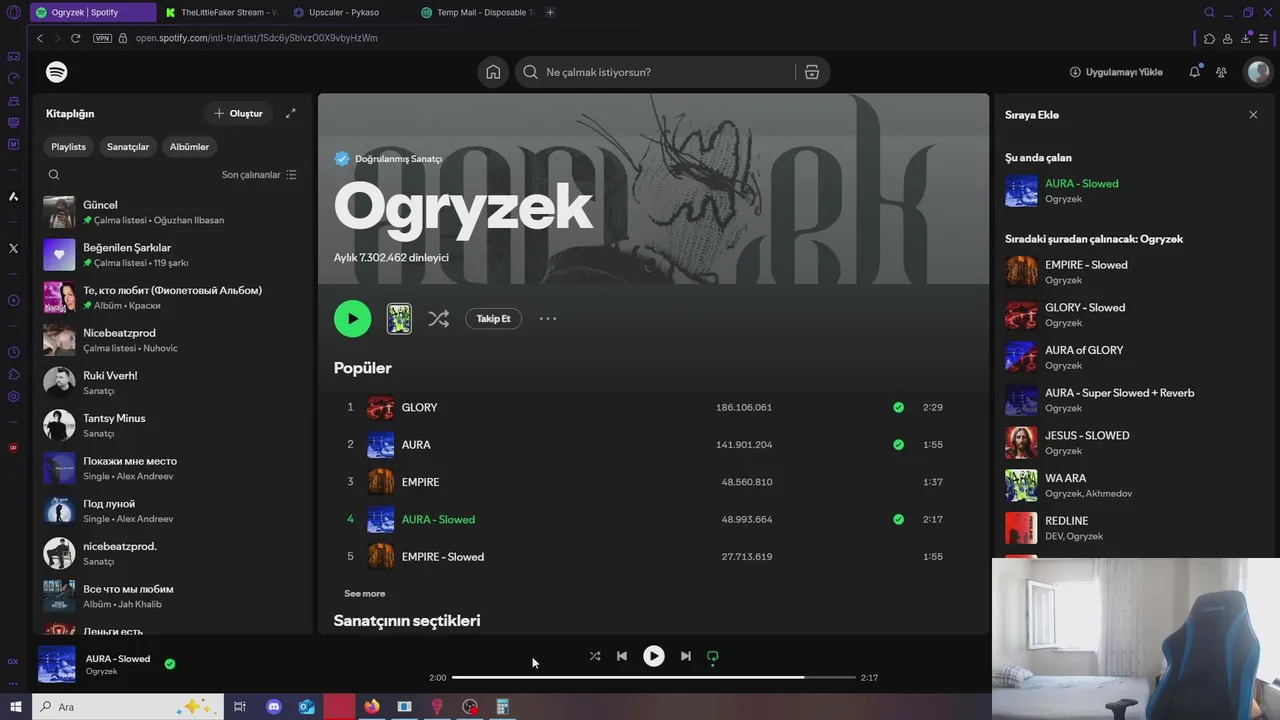This screenshot has height=720, width=1280.
Task: Open Beğenilen Şarkılar liked songs
Action: [174, 255]
